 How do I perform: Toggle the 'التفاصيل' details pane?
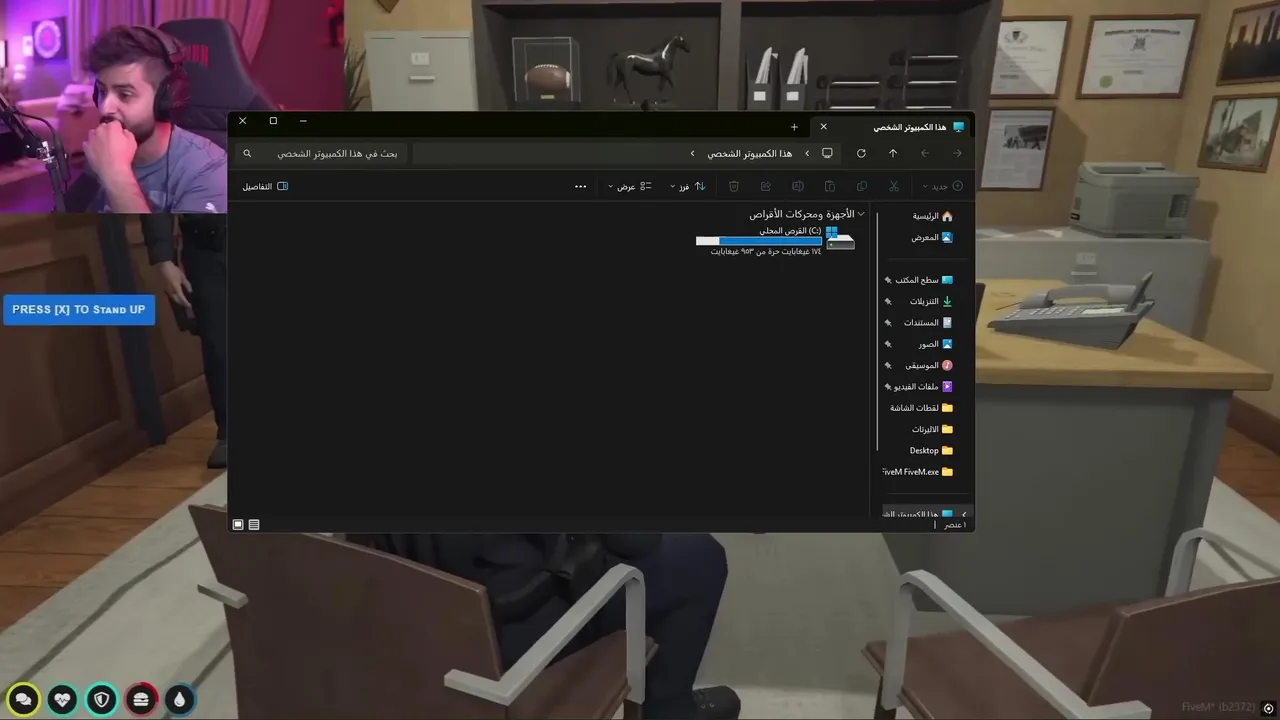click(x=265, y=186)
